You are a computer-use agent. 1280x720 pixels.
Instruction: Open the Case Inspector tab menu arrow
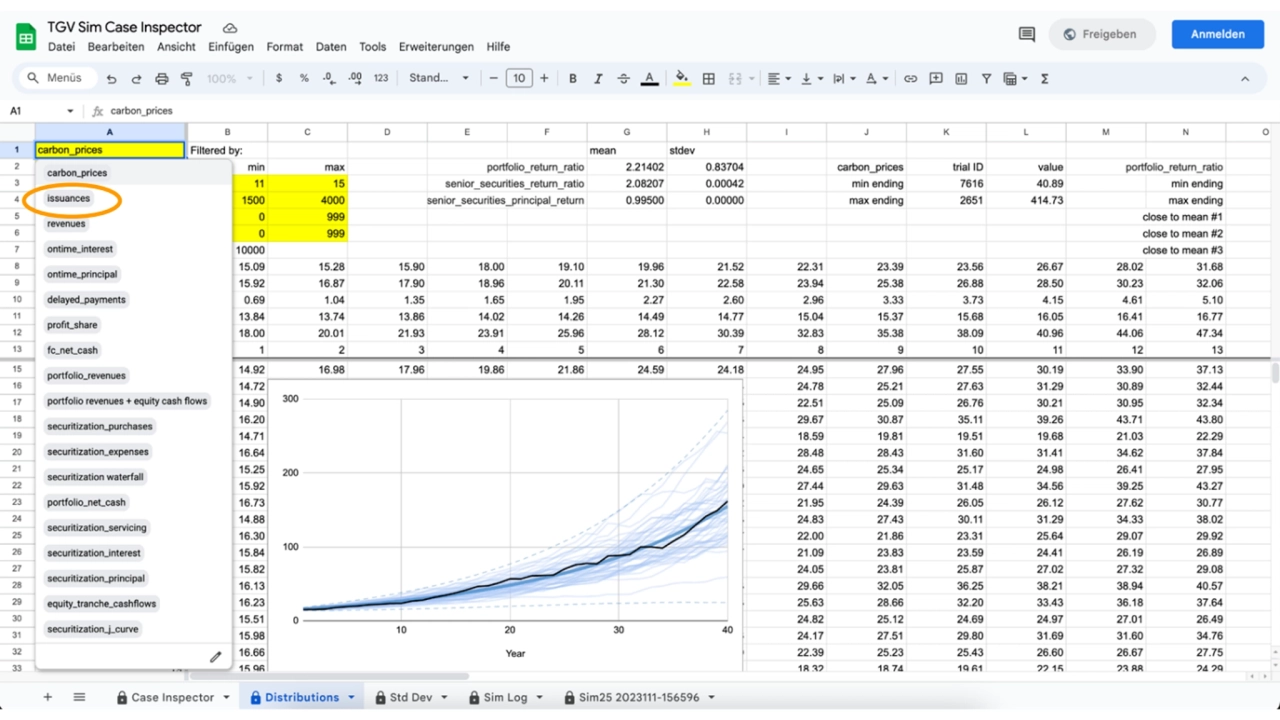pos(226,697)
